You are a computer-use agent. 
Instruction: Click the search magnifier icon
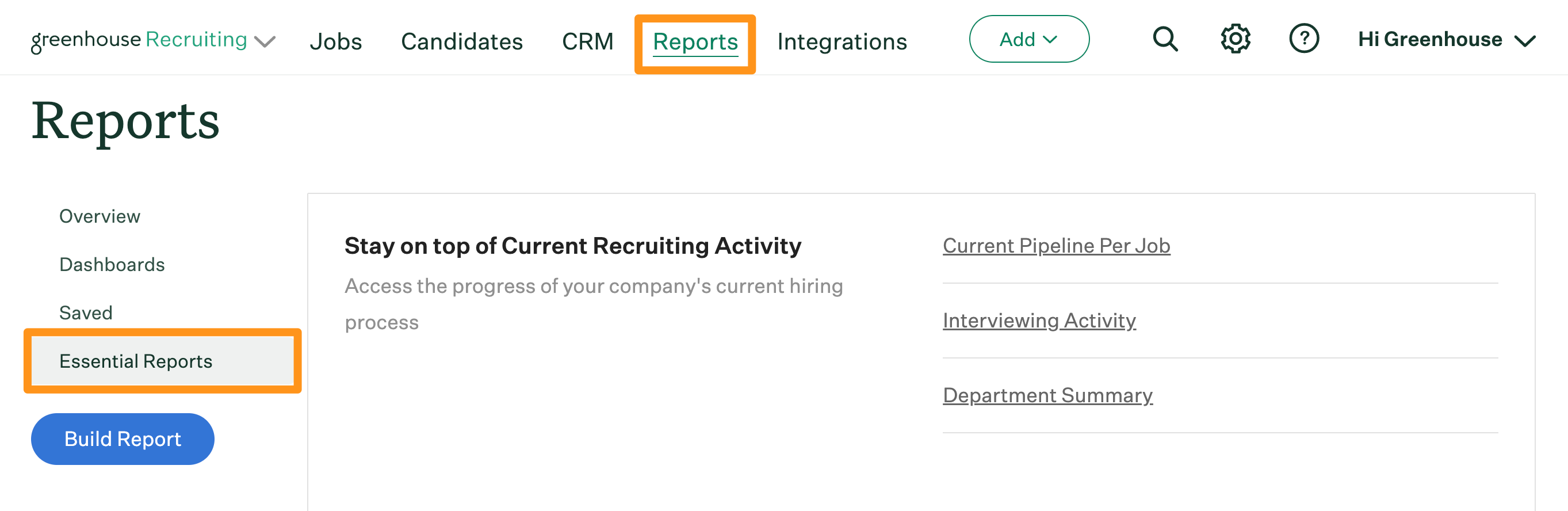pos(1165,39)
